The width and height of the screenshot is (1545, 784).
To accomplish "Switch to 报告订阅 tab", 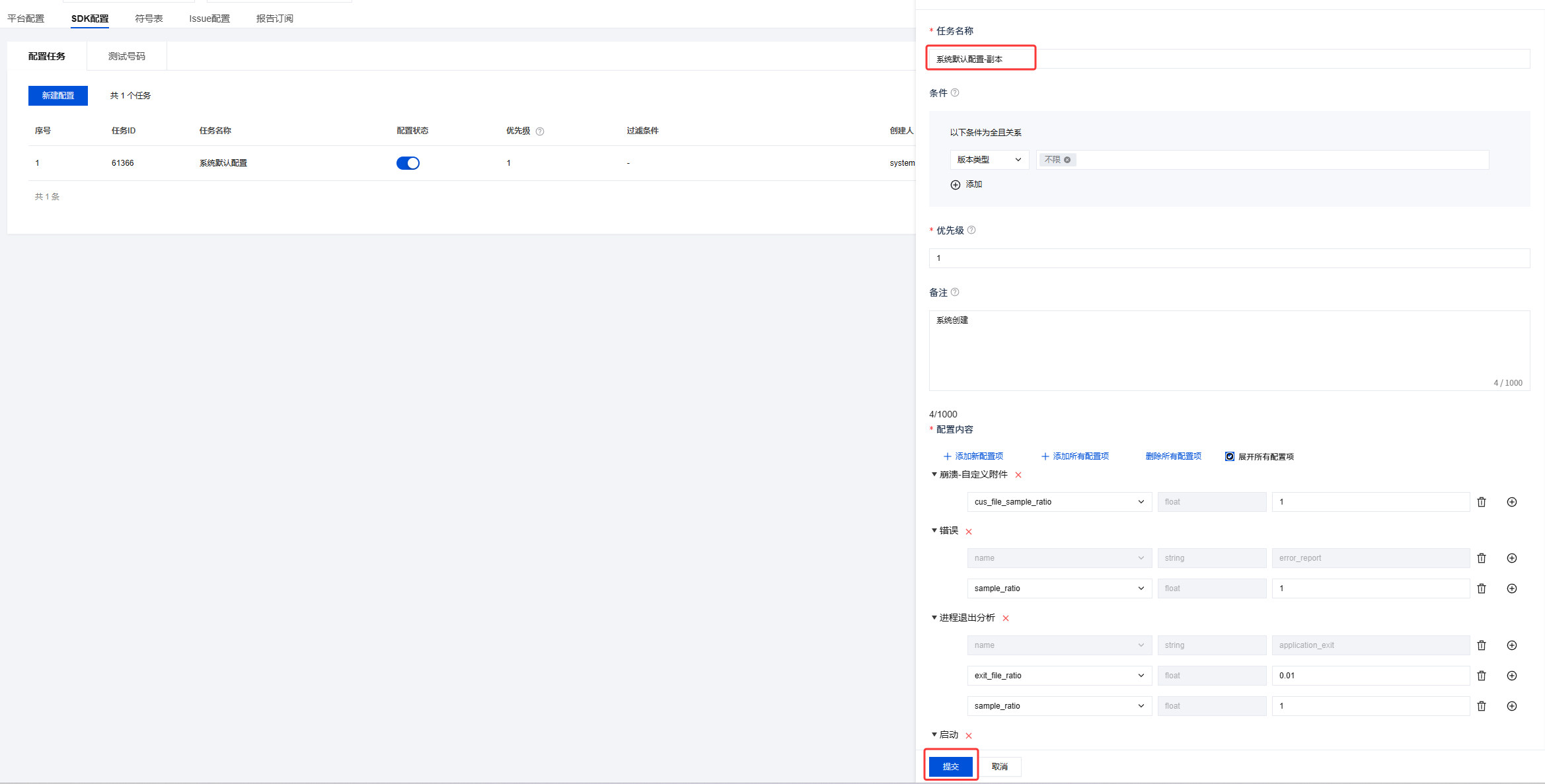I will (275, 18).
